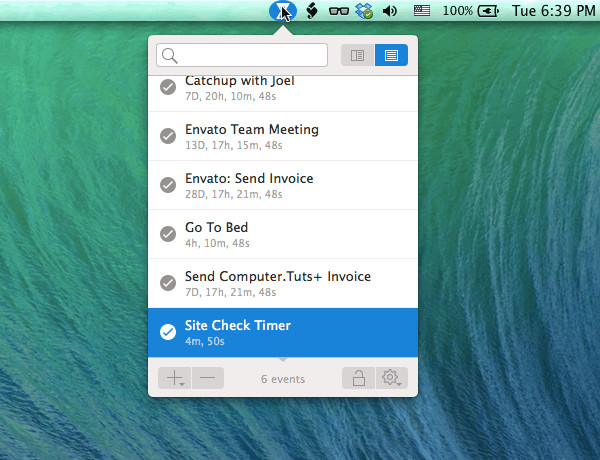Toggle the padlock lock button
600x460 pixels.
click(x=359, y=378)
